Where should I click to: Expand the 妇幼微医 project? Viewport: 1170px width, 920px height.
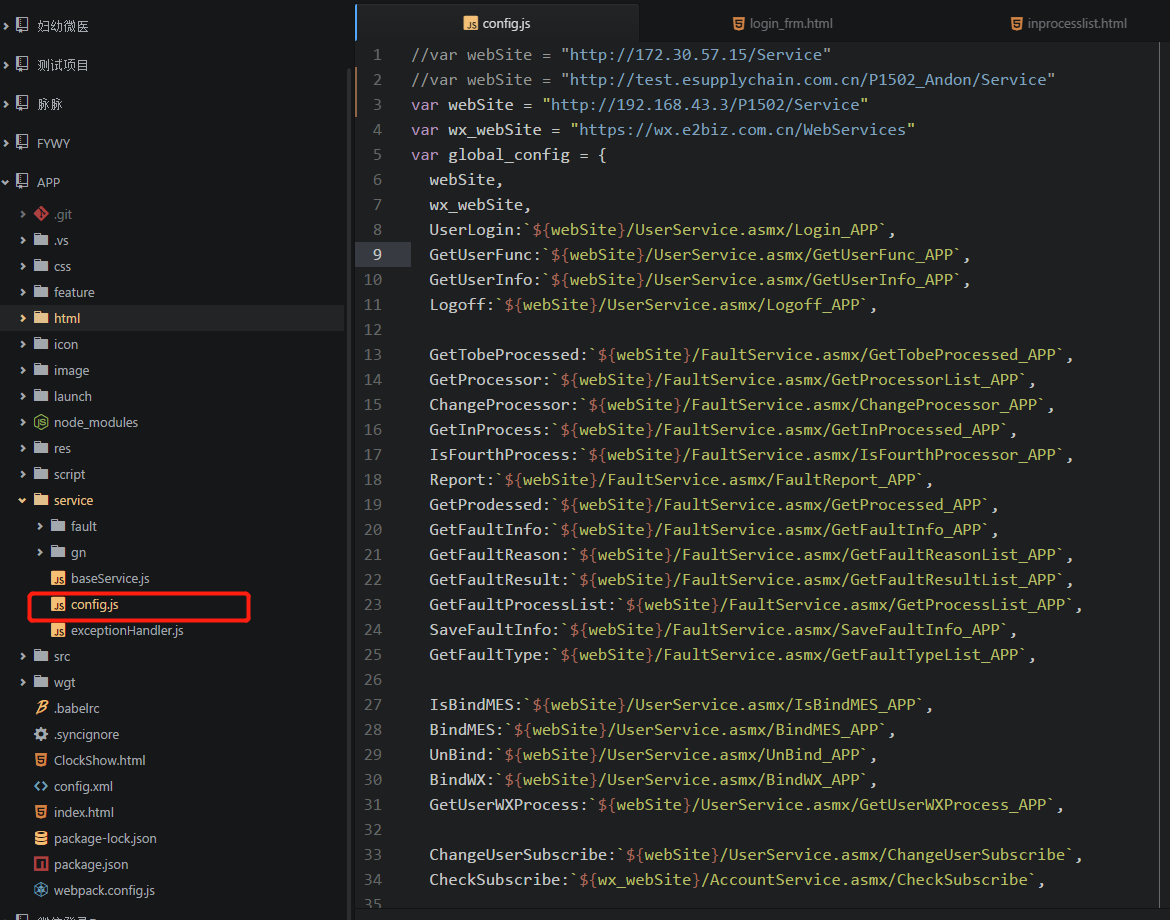[6, 26]
